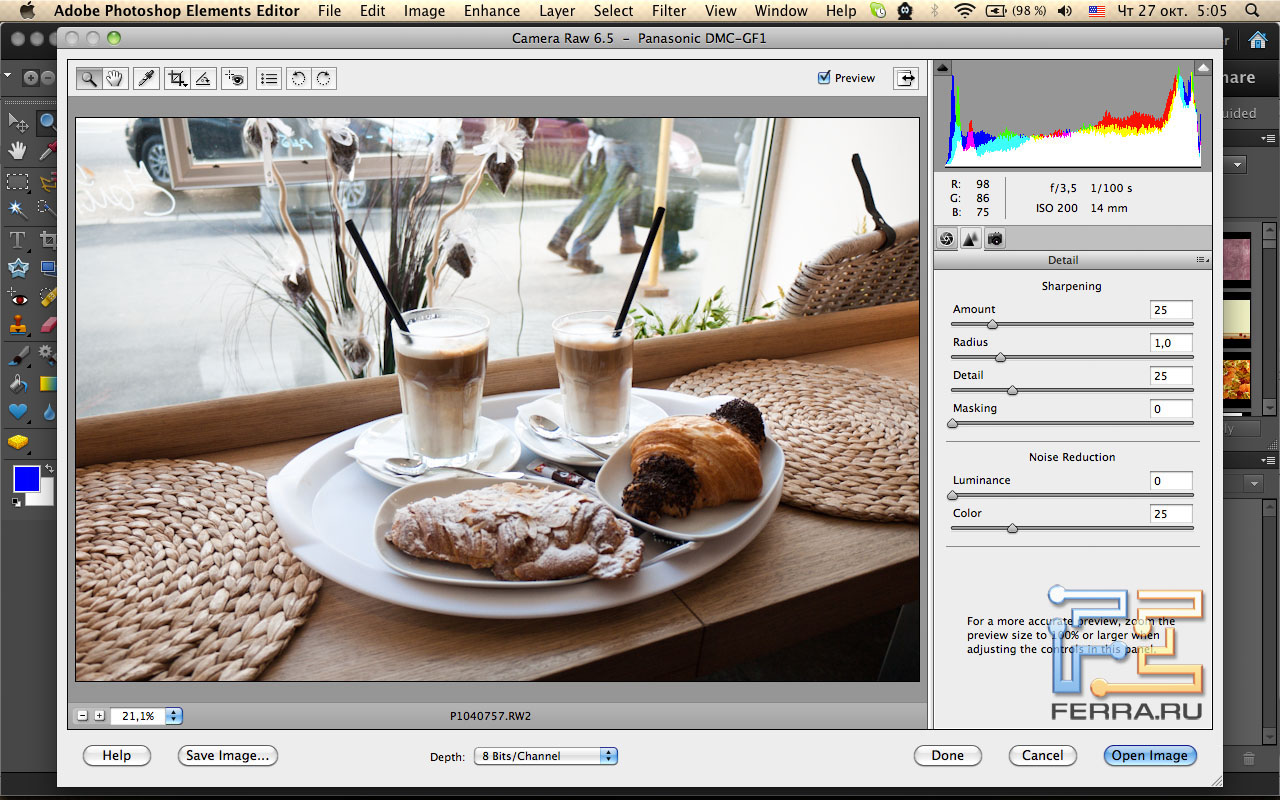Open the Camera Calibration panel icon

(x=994, y=238)
